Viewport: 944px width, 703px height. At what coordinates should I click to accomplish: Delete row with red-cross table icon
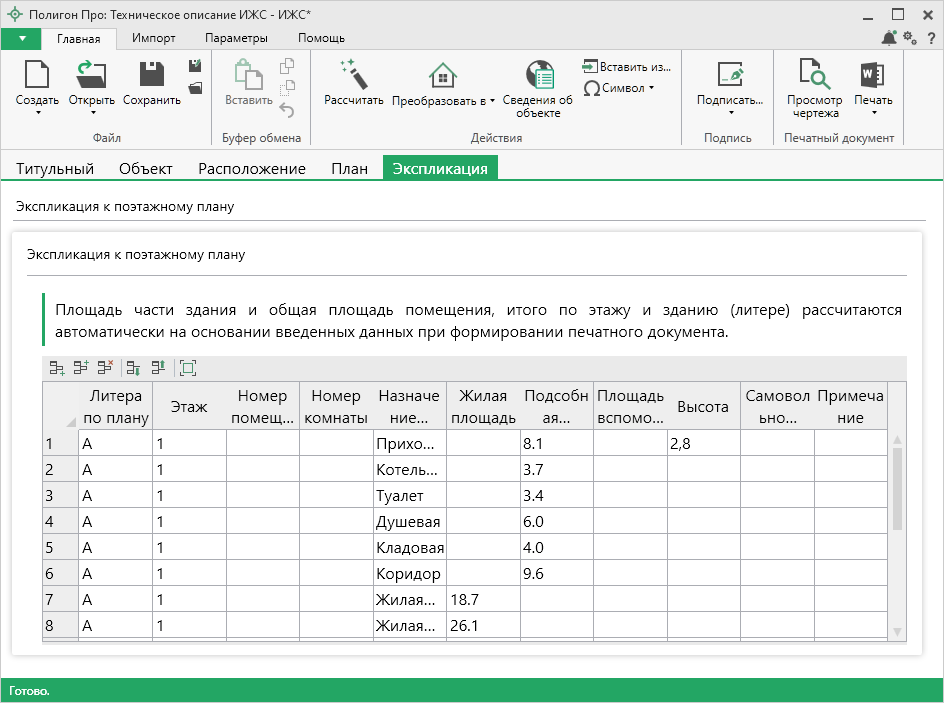tap(106, 368)
